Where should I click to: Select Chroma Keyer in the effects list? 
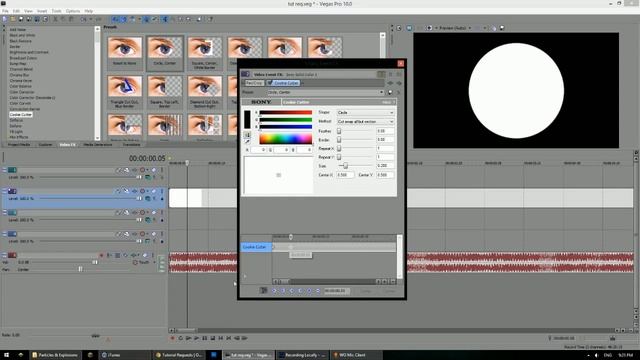click(20, 81)
